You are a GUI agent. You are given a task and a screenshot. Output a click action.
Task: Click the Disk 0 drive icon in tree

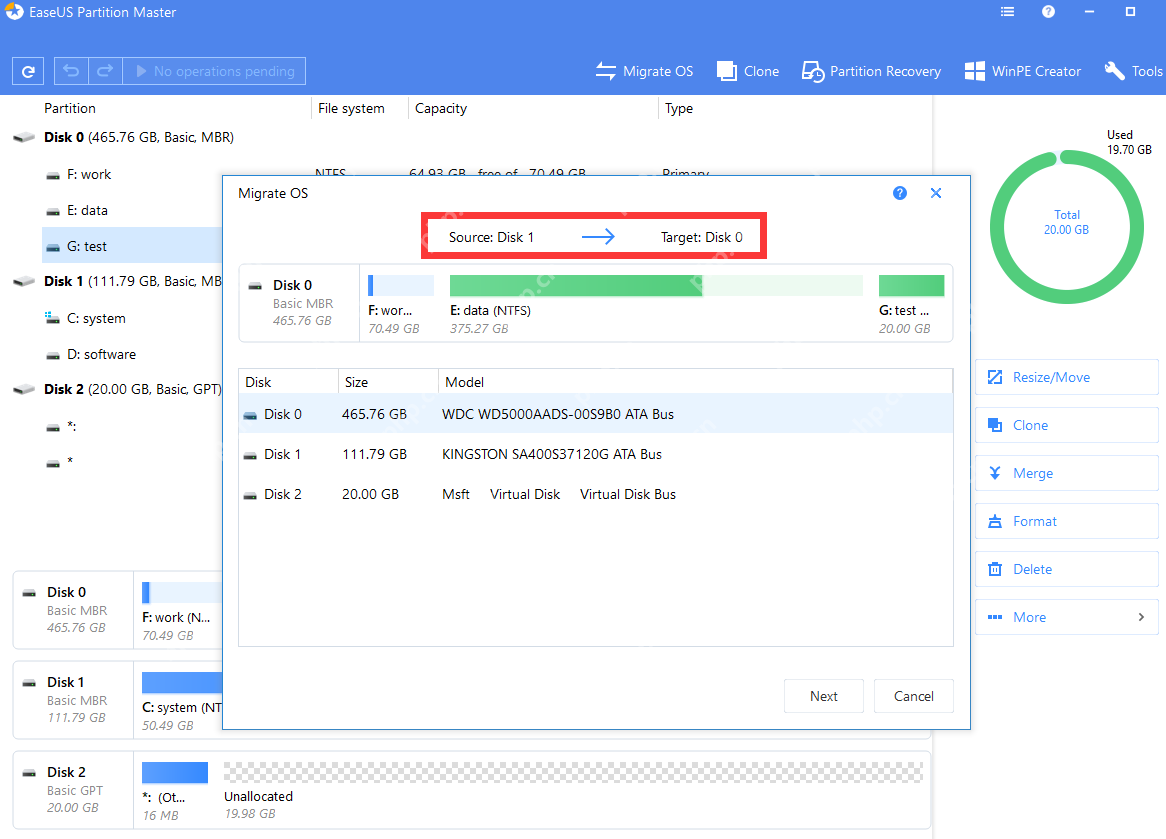pos(25,138)
